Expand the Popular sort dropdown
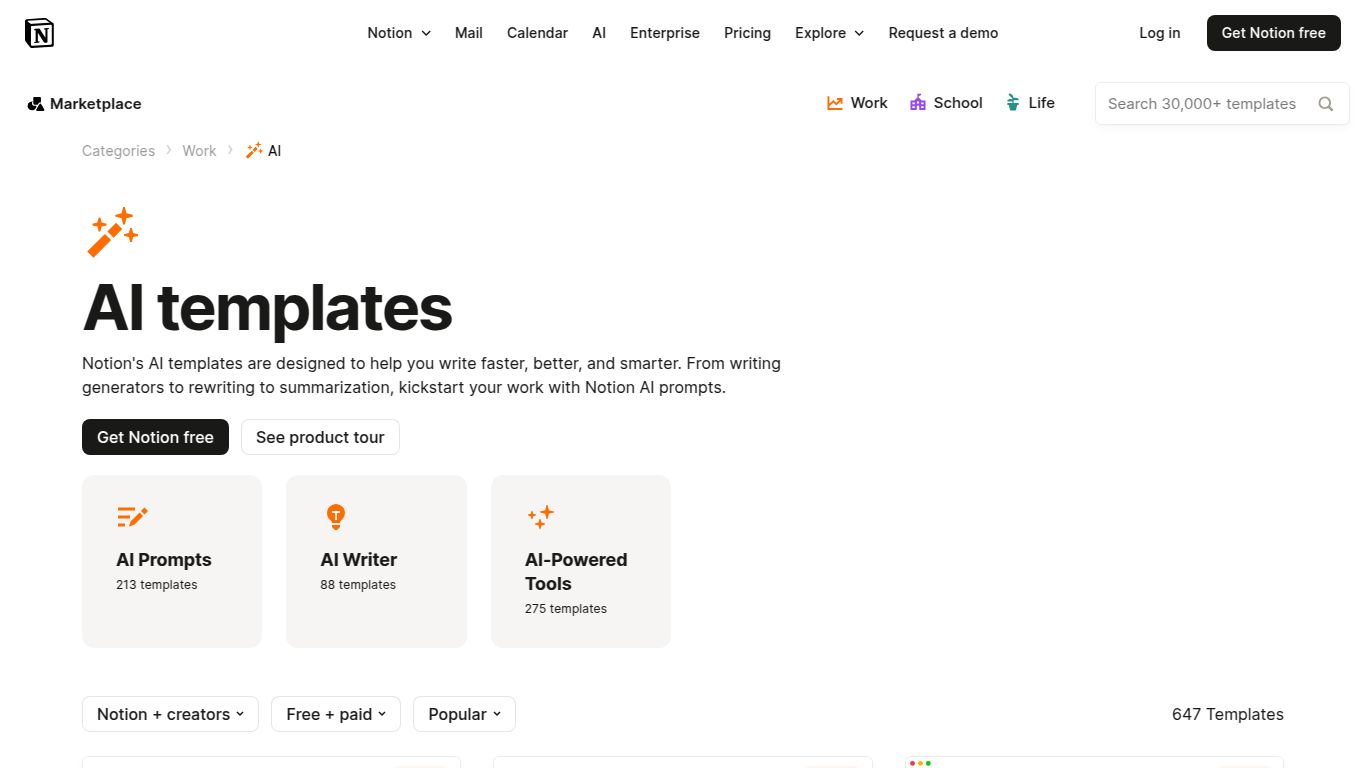 click(x=464, y=714)
